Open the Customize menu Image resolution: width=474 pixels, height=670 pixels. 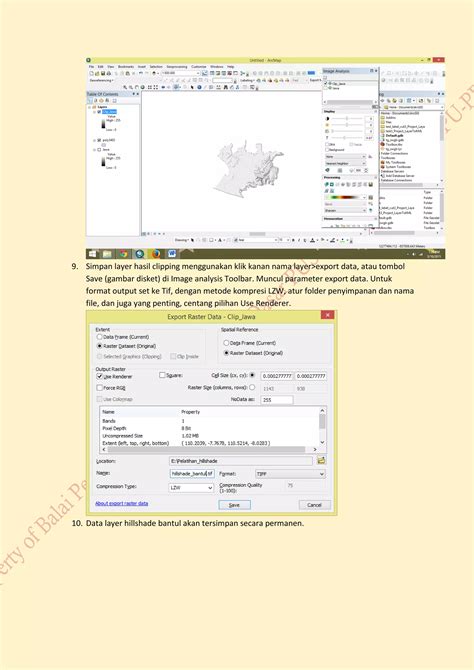tap(199, 67)
